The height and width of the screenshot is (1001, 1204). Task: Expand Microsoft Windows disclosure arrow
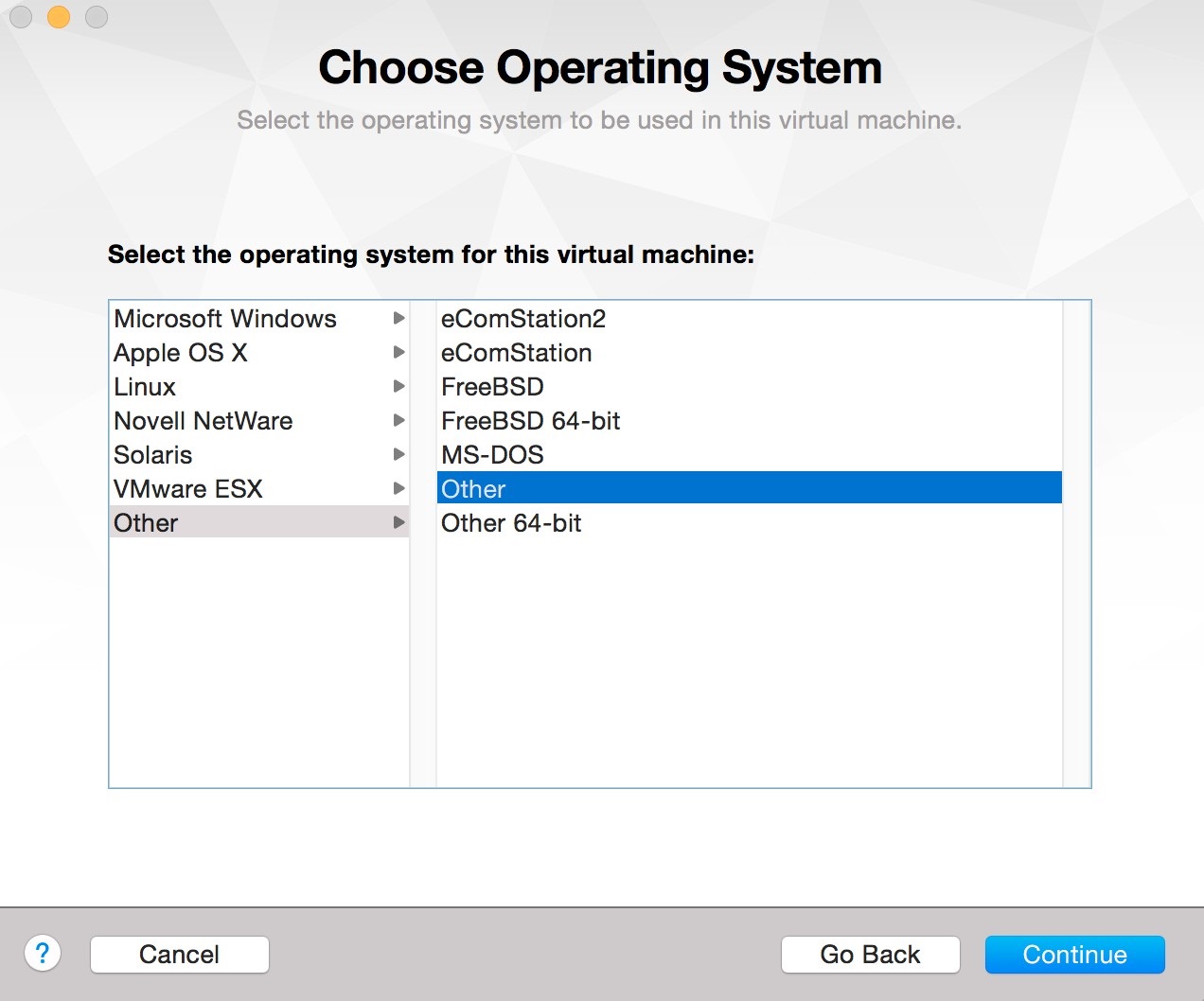point(398,319)
